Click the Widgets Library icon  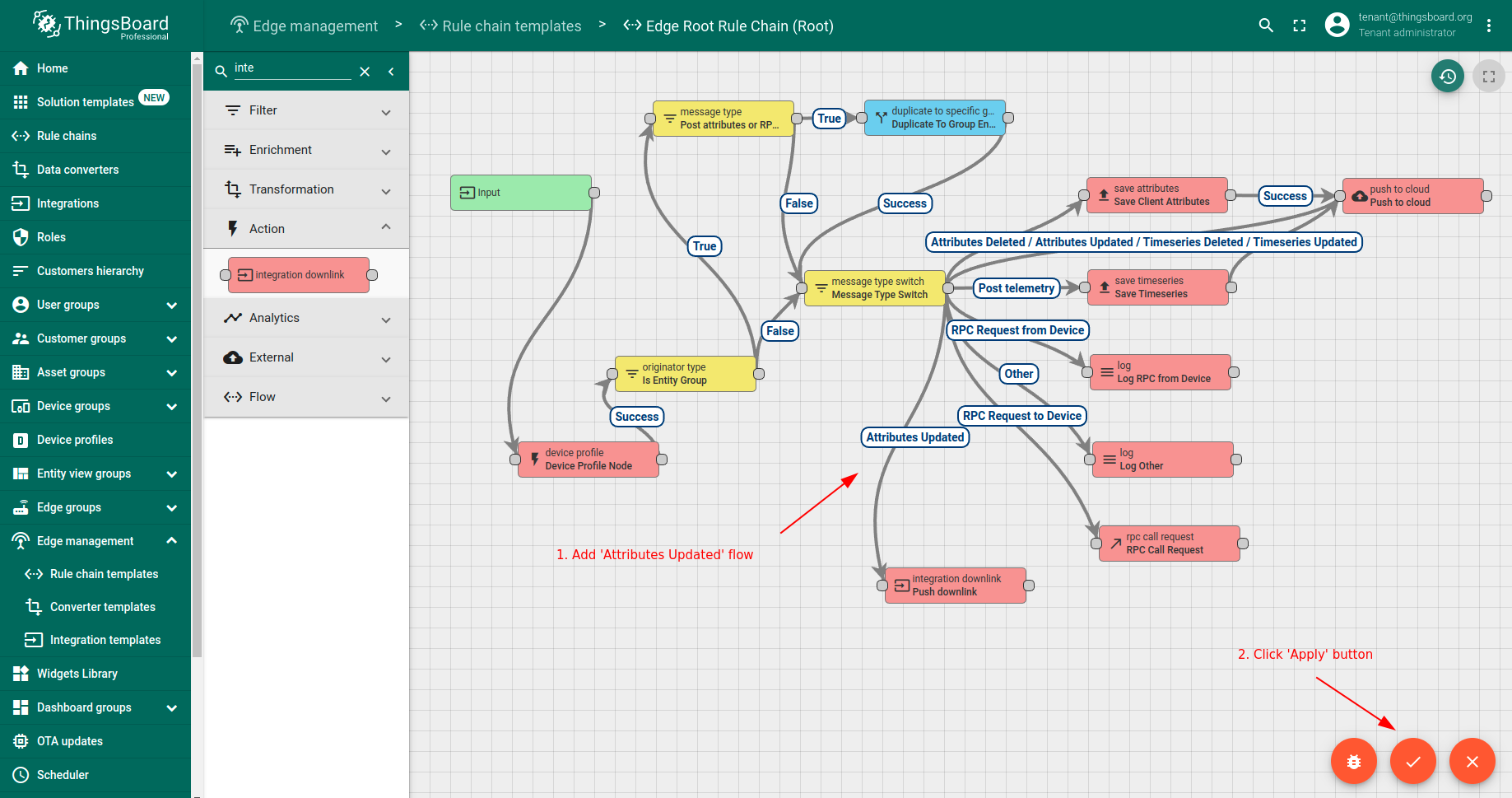tap(21, 674)
